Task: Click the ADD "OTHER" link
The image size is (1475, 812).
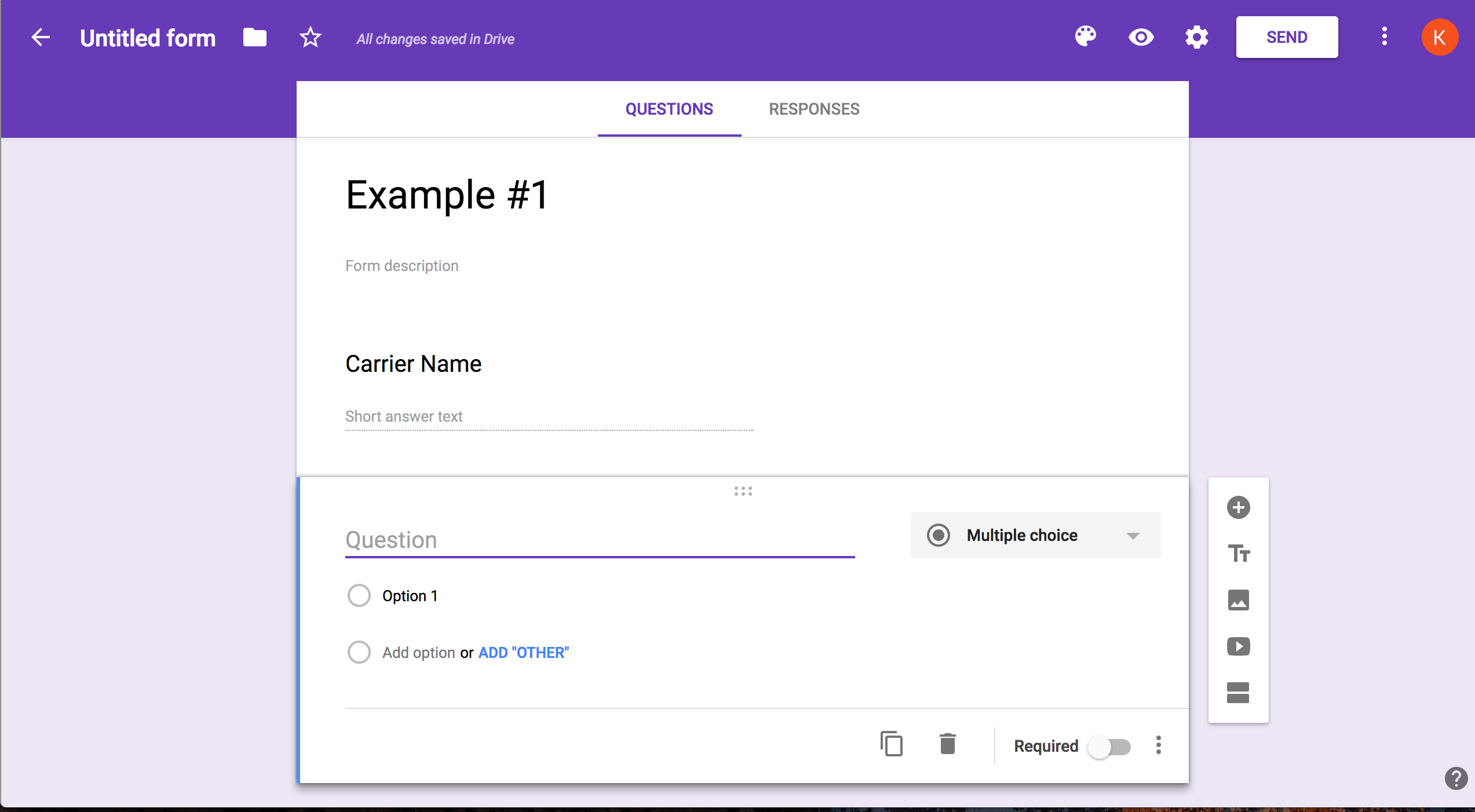Action: point(524,653)
